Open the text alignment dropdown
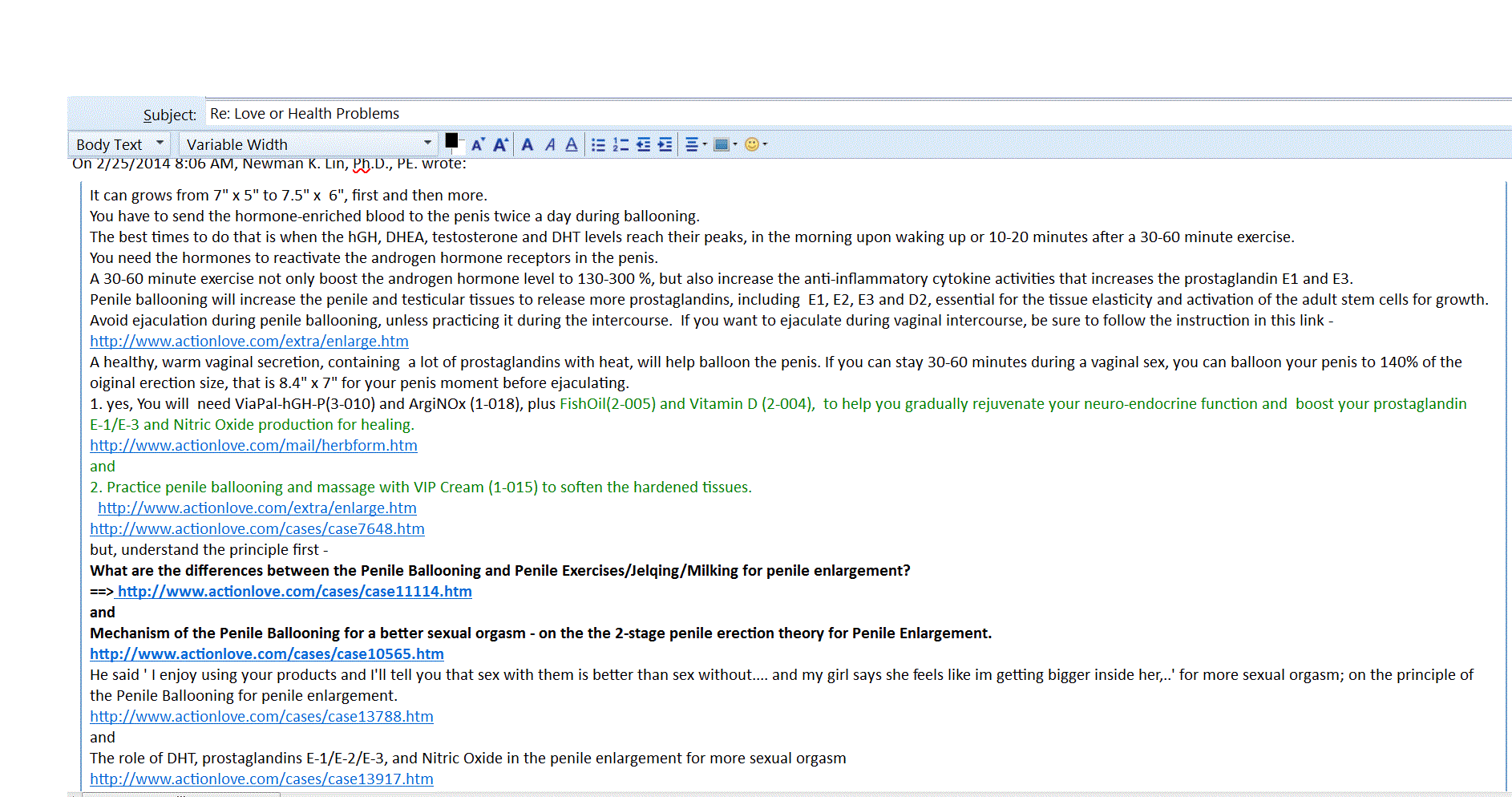 (696, 144)
